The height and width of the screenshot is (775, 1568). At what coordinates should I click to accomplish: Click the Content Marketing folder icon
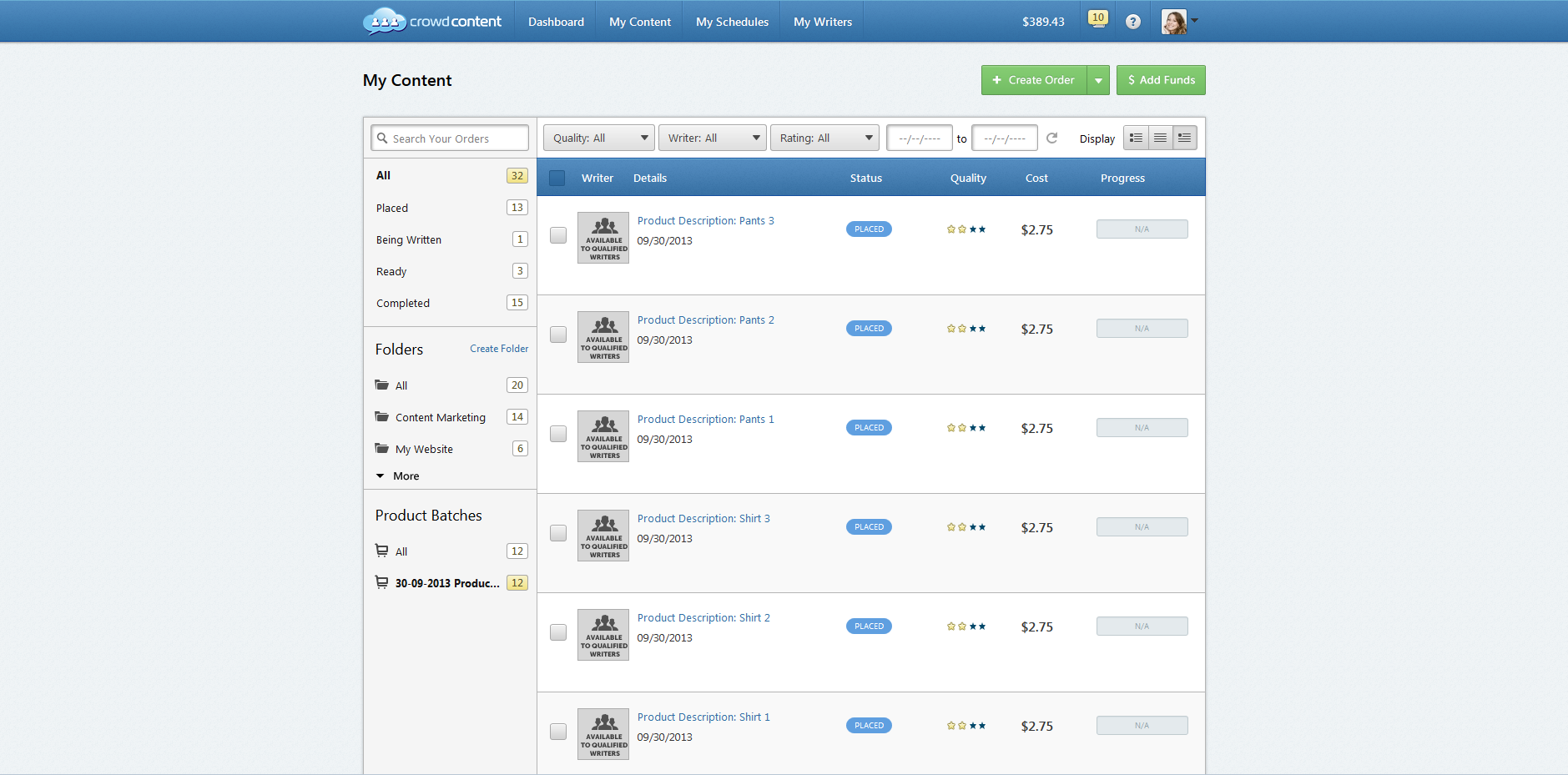click(x=382, y=416)
